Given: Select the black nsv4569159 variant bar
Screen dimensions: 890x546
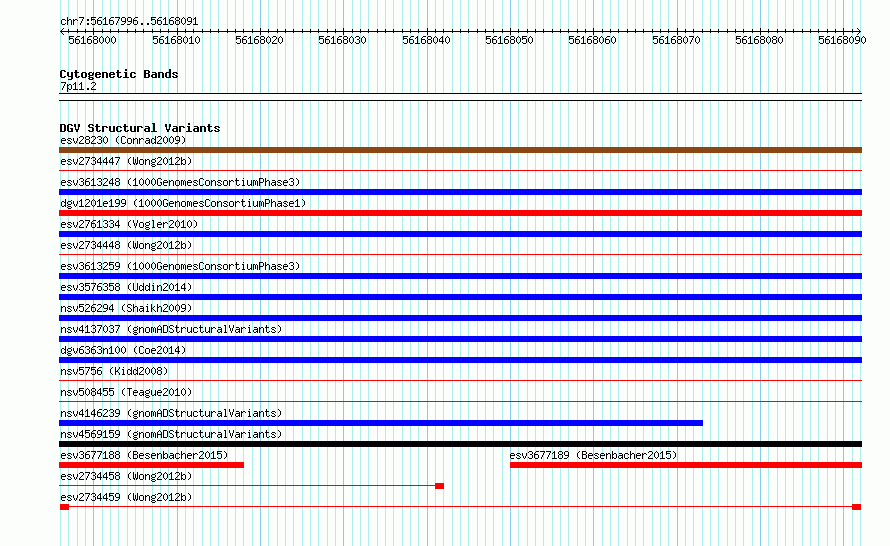Looking at the screenshot, I should point(460,444).
